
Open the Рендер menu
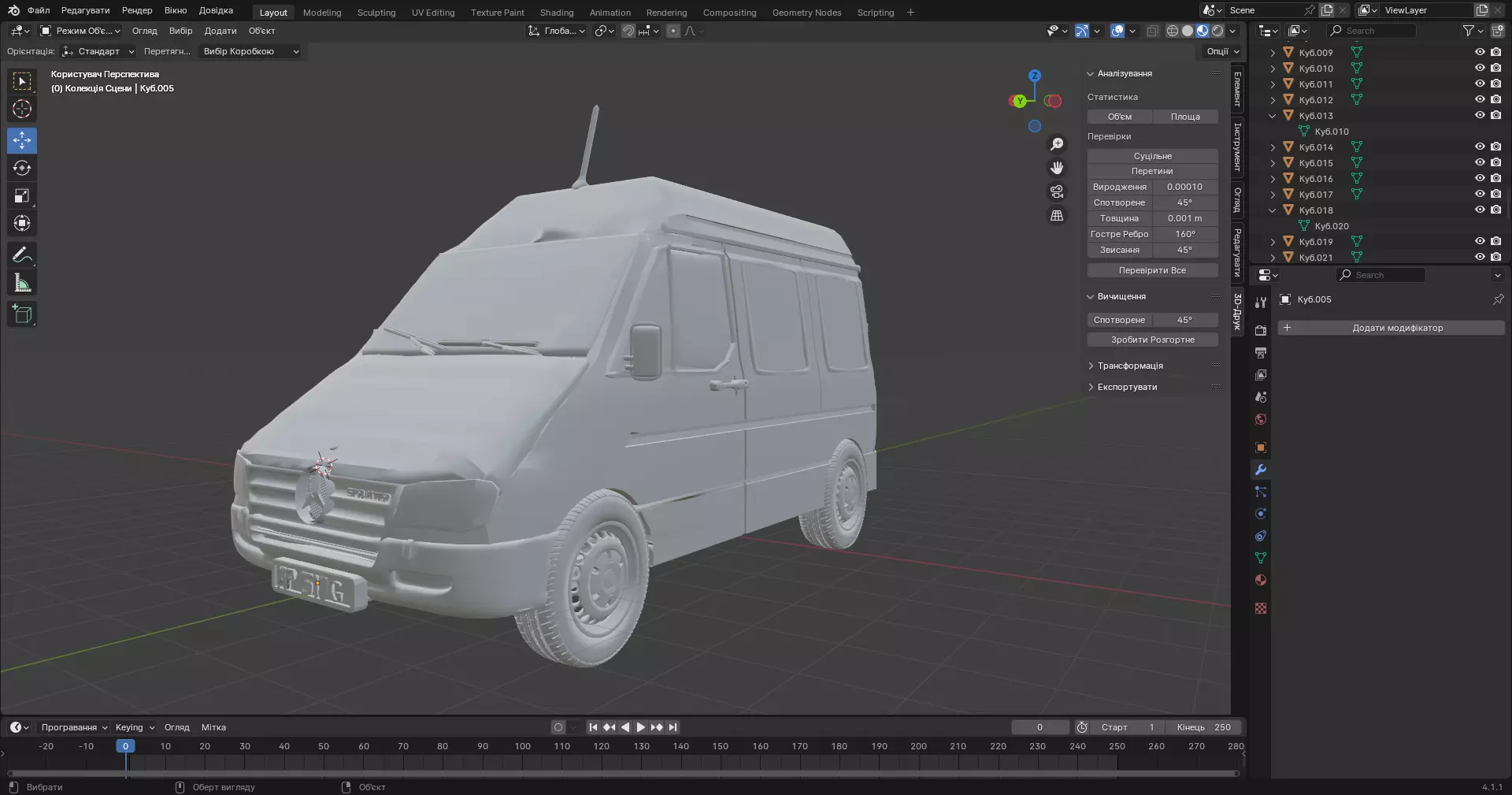[137, 10]
